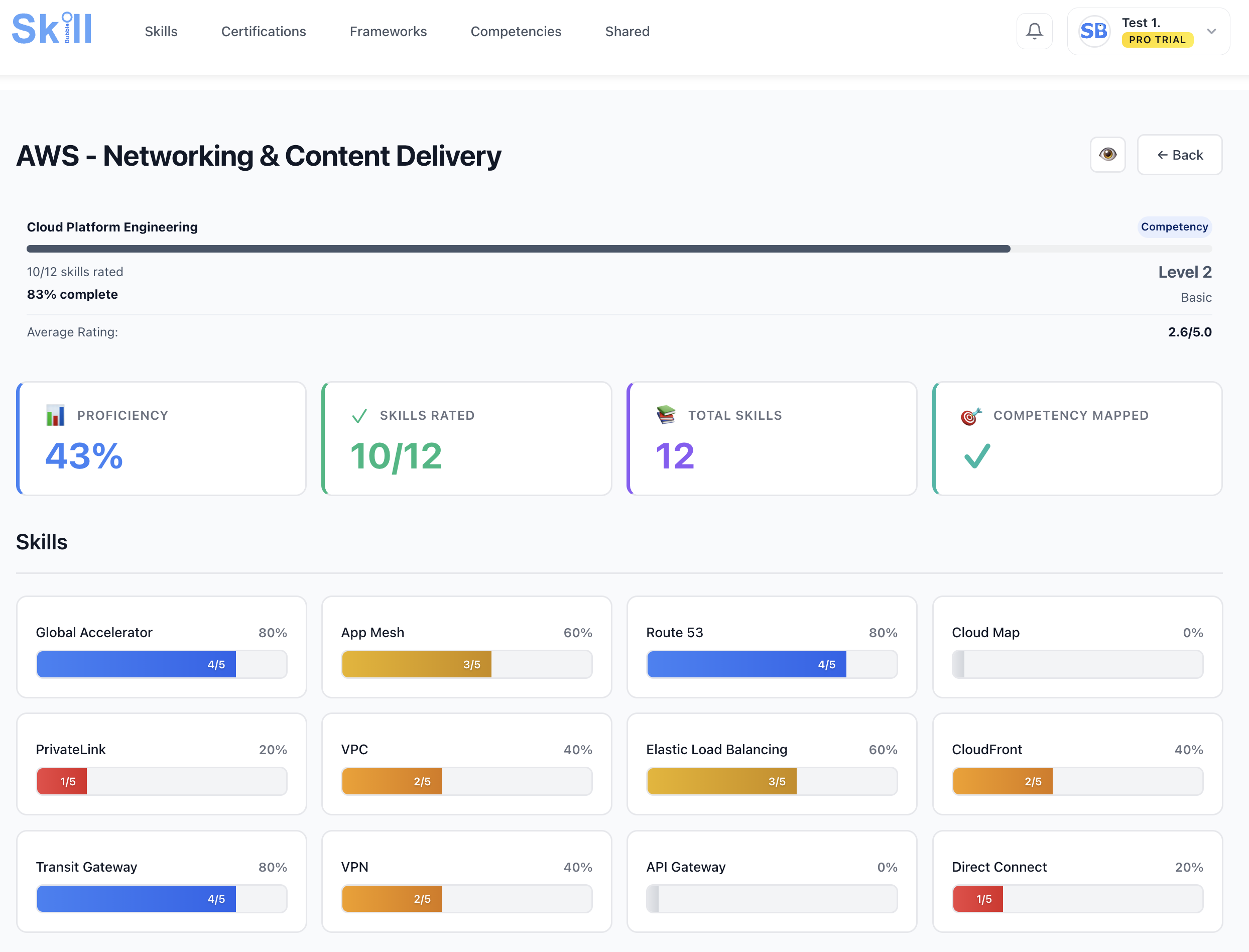Click the Average Rating label
The height and width of the screenshot is (952, 1249).
pos(72,332)
